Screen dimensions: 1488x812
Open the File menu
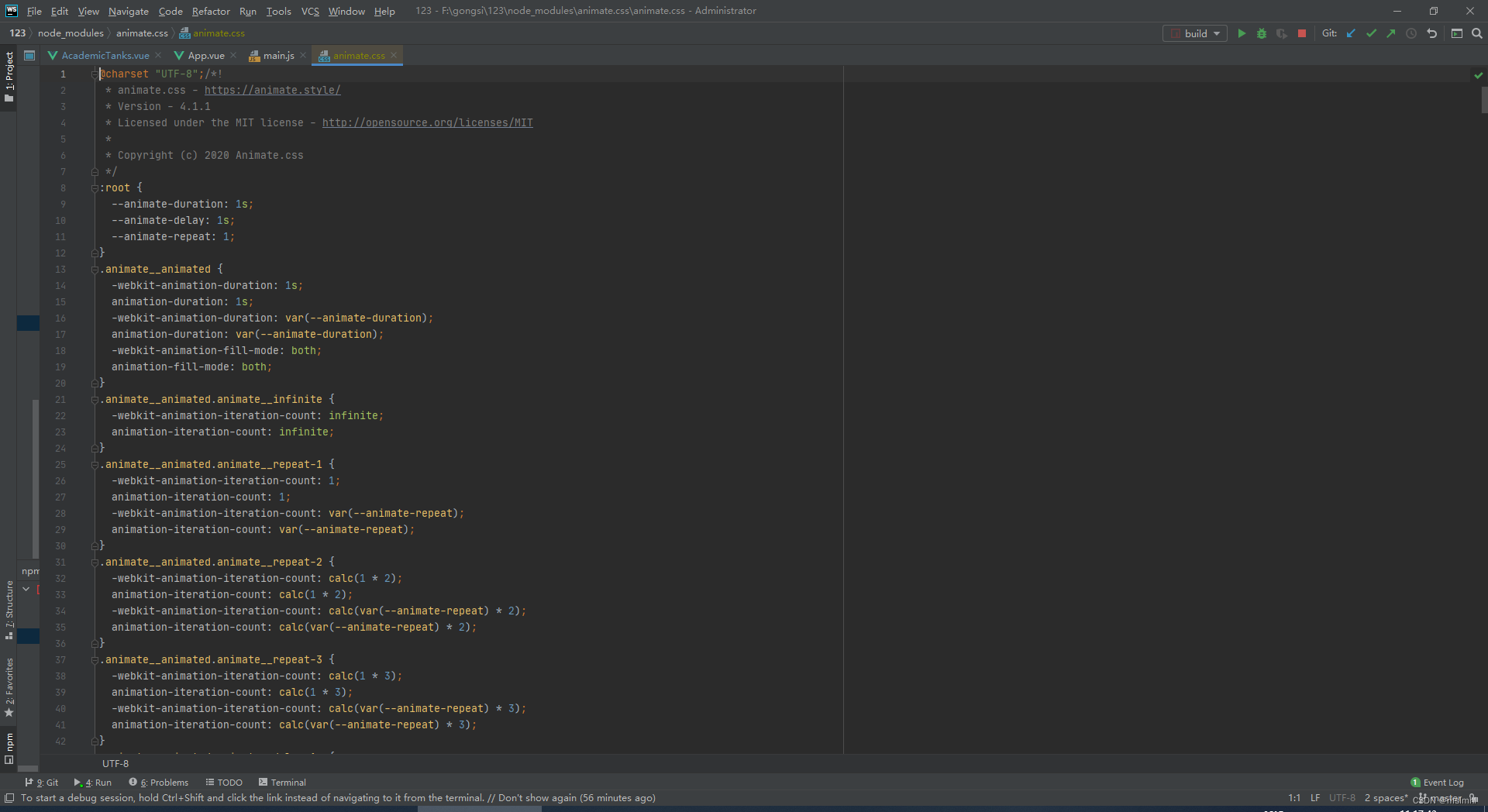point(34,11)
